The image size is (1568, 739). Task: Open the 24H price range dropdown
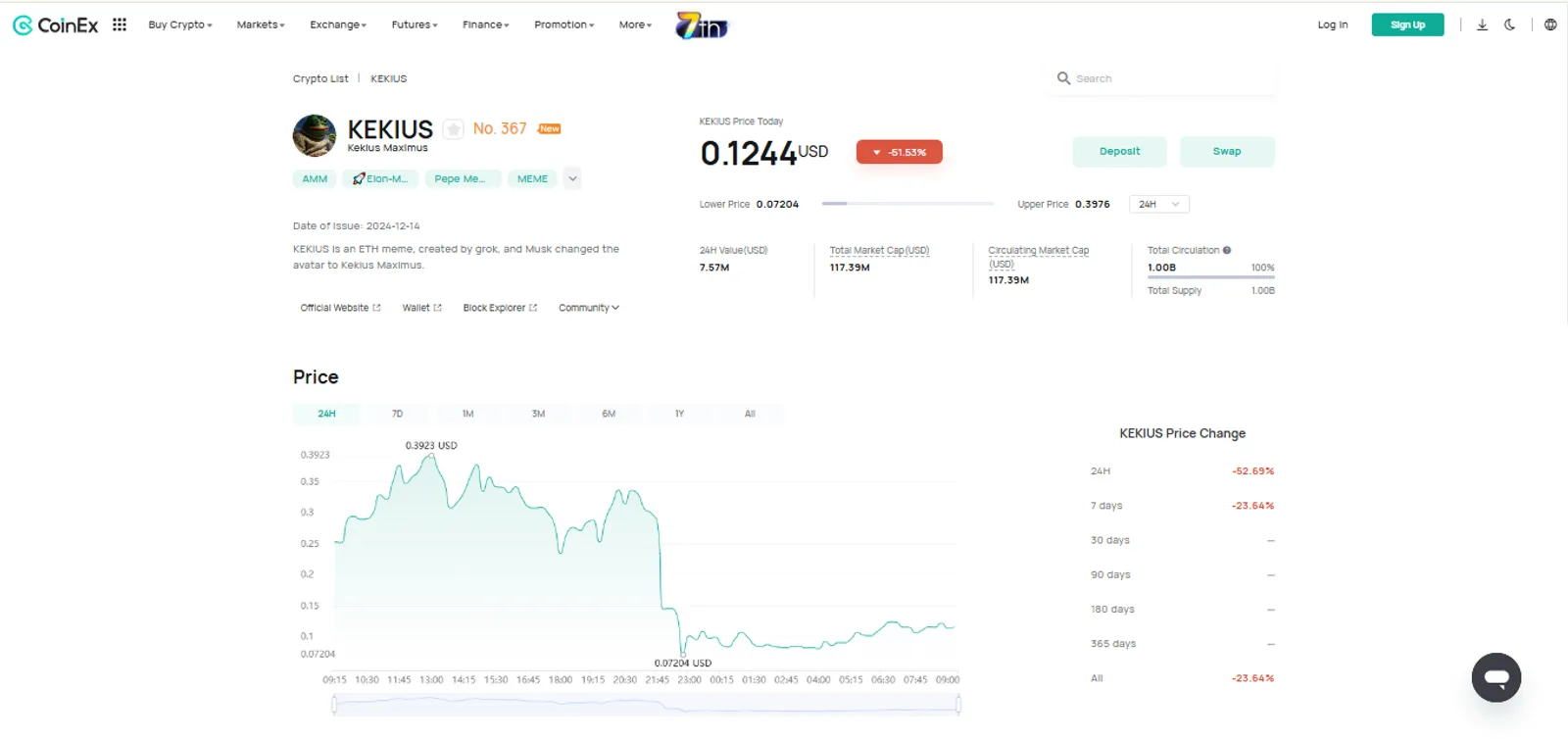(1159, 204)
